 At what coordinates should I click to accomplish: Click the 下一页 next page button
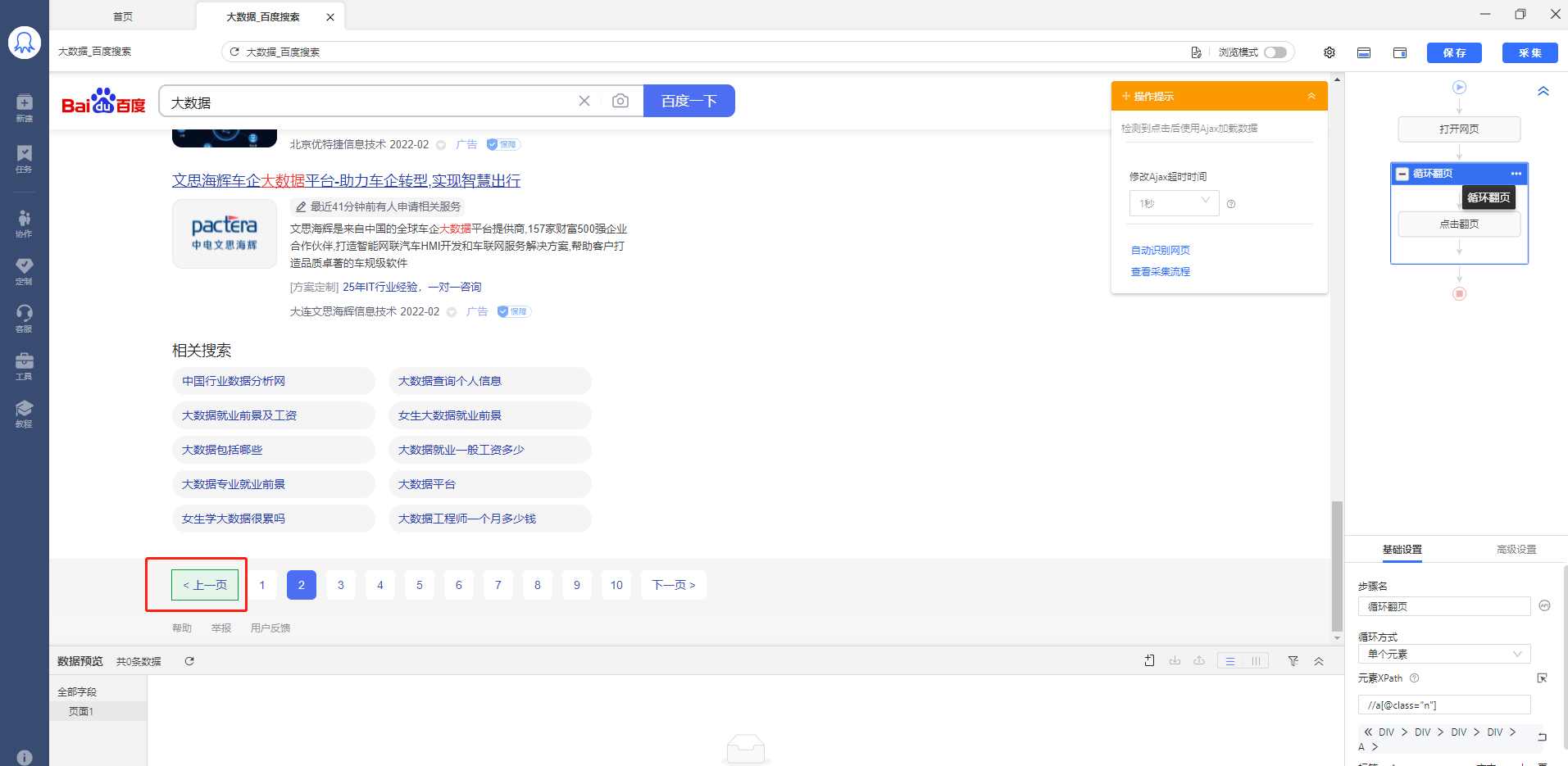point(674,585)
